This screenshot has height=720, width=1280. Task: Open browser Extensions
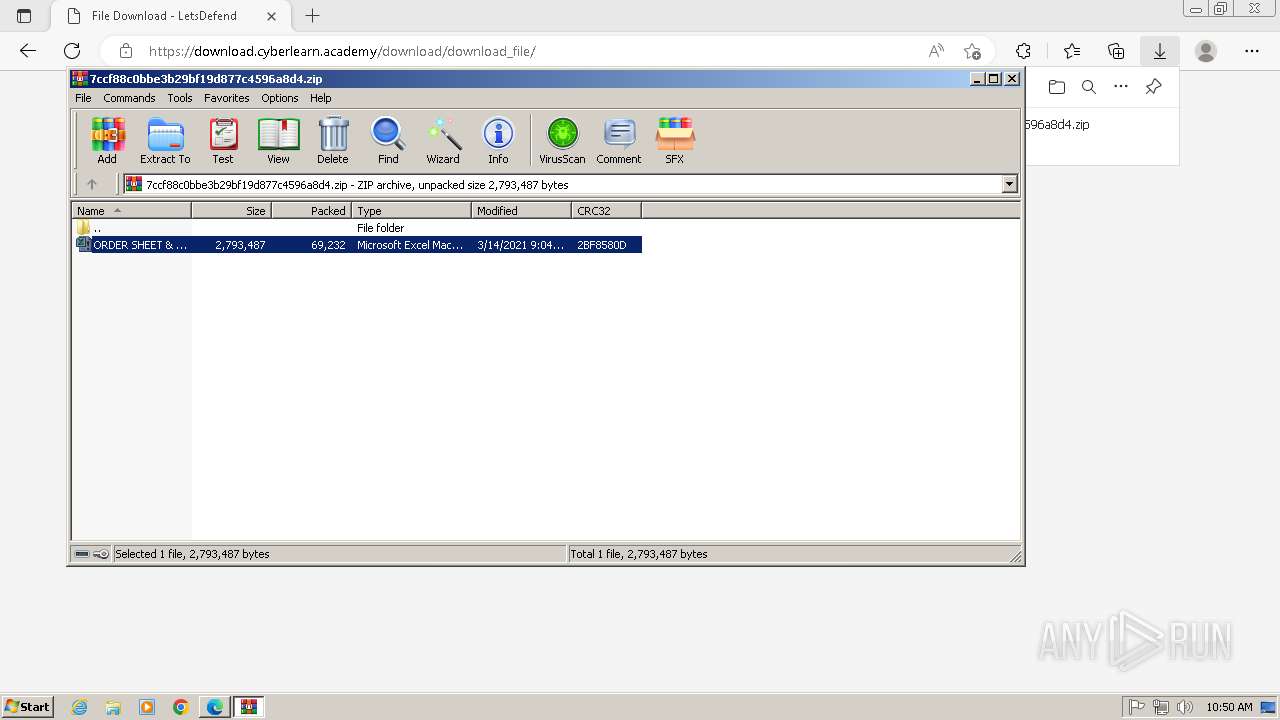tap(1023, 51)
